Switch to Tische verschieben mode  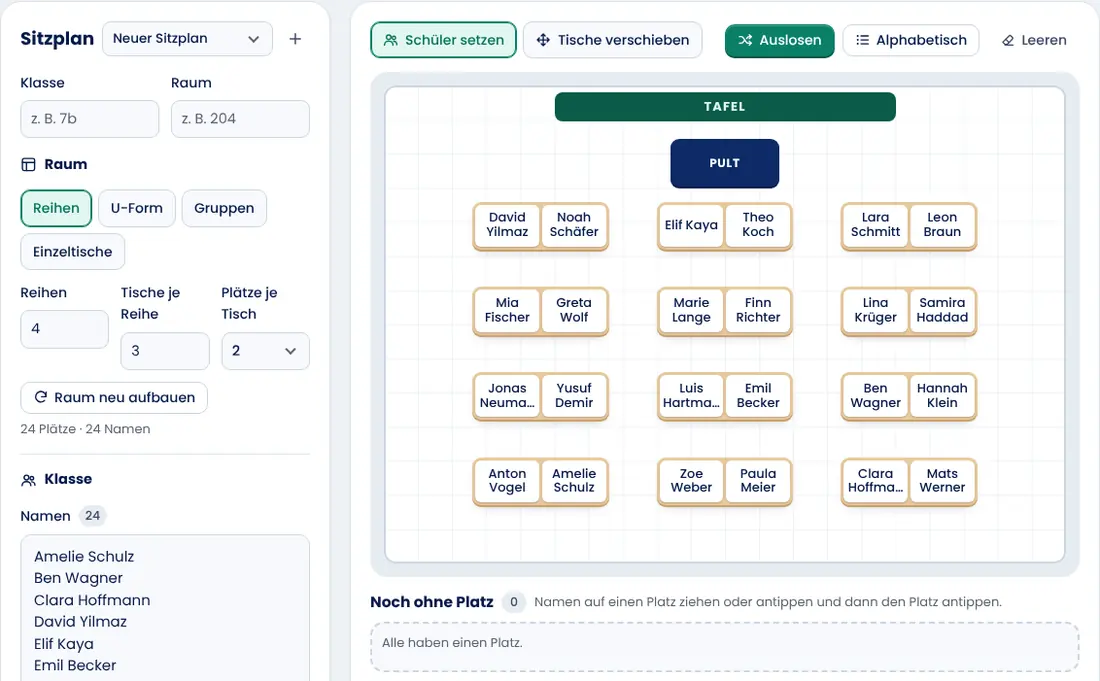612,40
